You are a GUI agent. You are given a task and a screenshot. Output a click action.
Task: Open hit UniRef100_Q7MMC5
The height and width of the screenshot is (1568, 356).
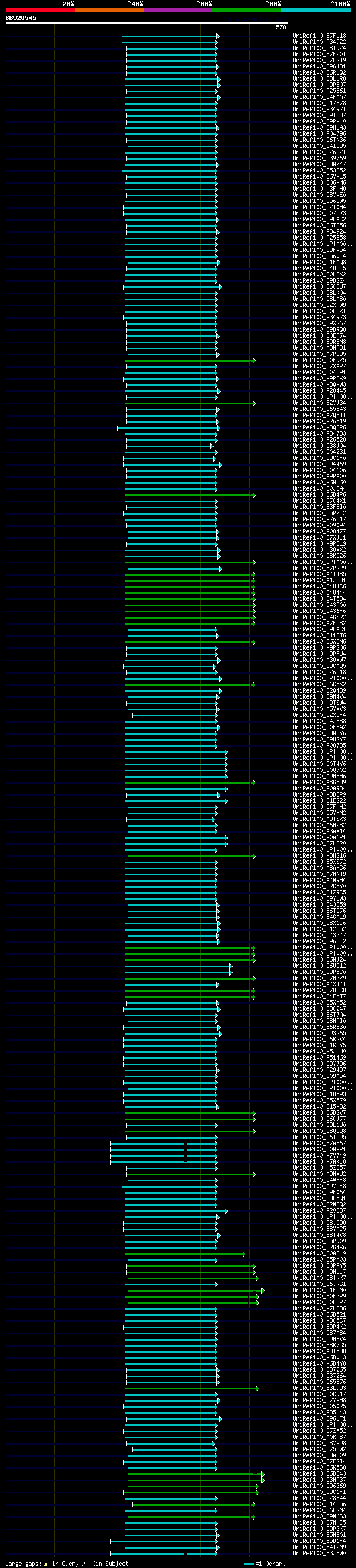[319, 1522]
